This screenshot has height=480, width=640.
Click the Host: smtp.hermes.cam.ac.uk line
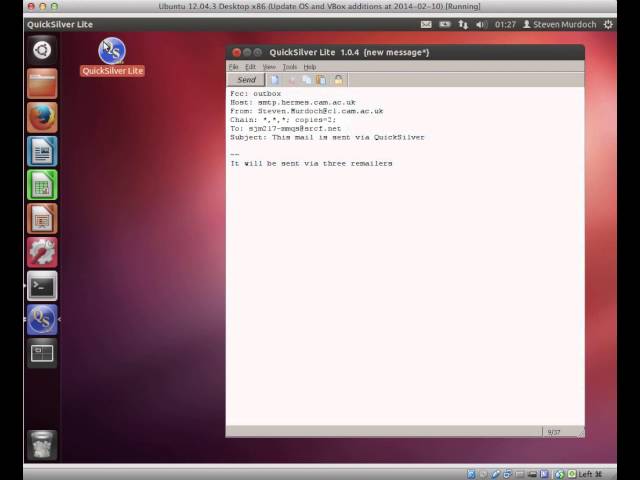coord(293,102)
